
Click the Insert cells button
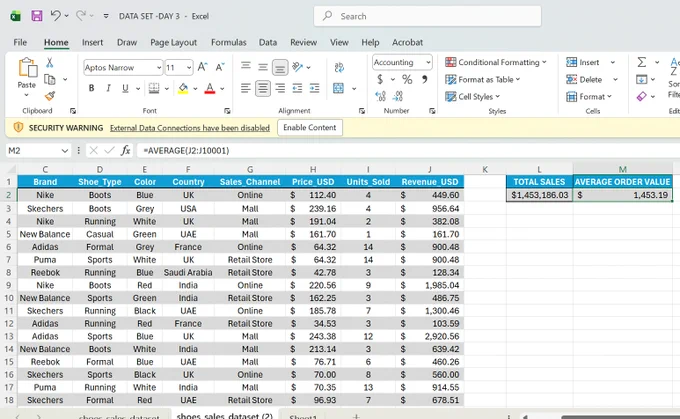tap(584, 62)
